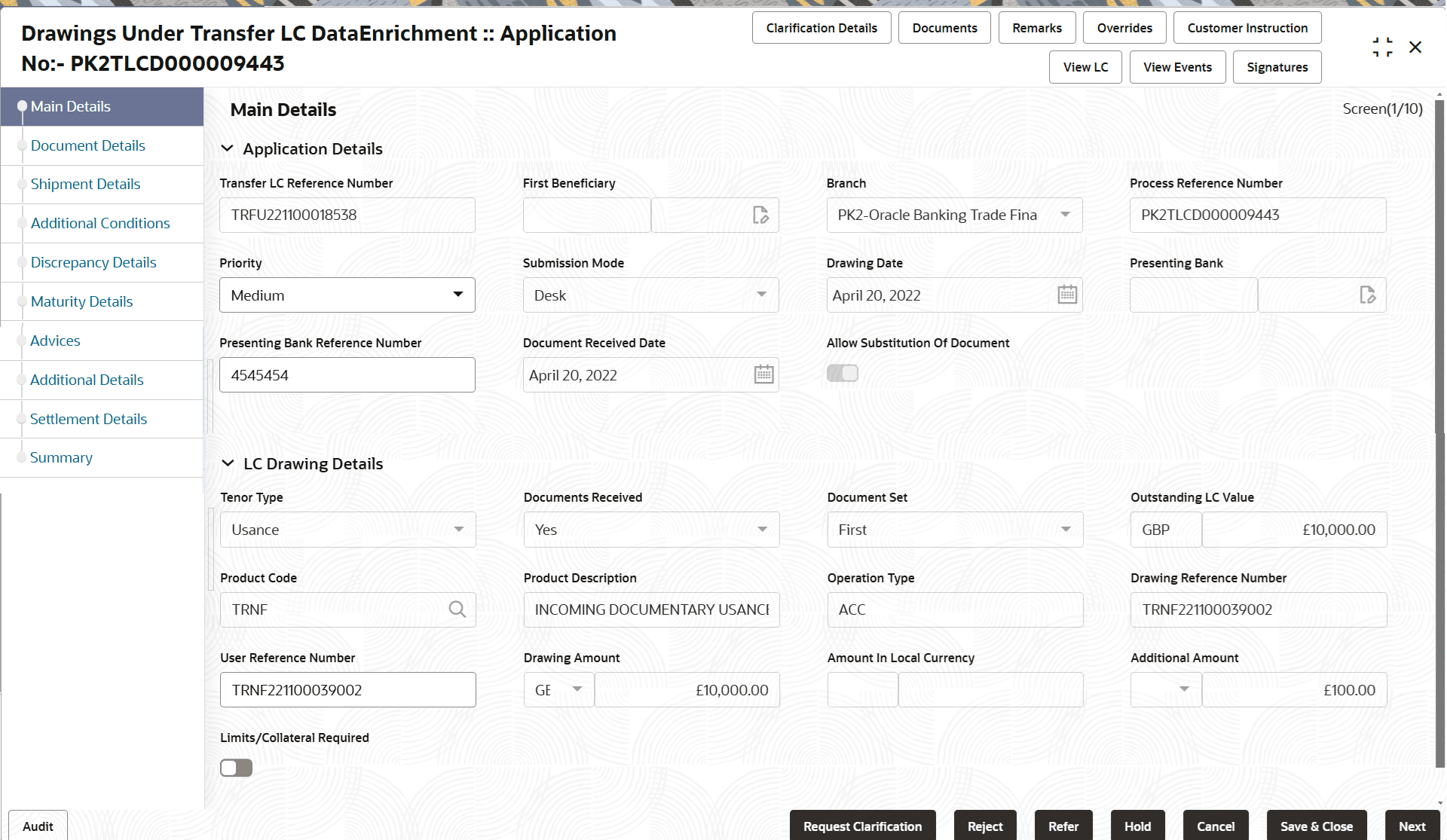This screenshot has height=840, width=1447.
Task: Enable Allow Substitution Of Document
Action: pyautogui.click(x=842, y=373)
